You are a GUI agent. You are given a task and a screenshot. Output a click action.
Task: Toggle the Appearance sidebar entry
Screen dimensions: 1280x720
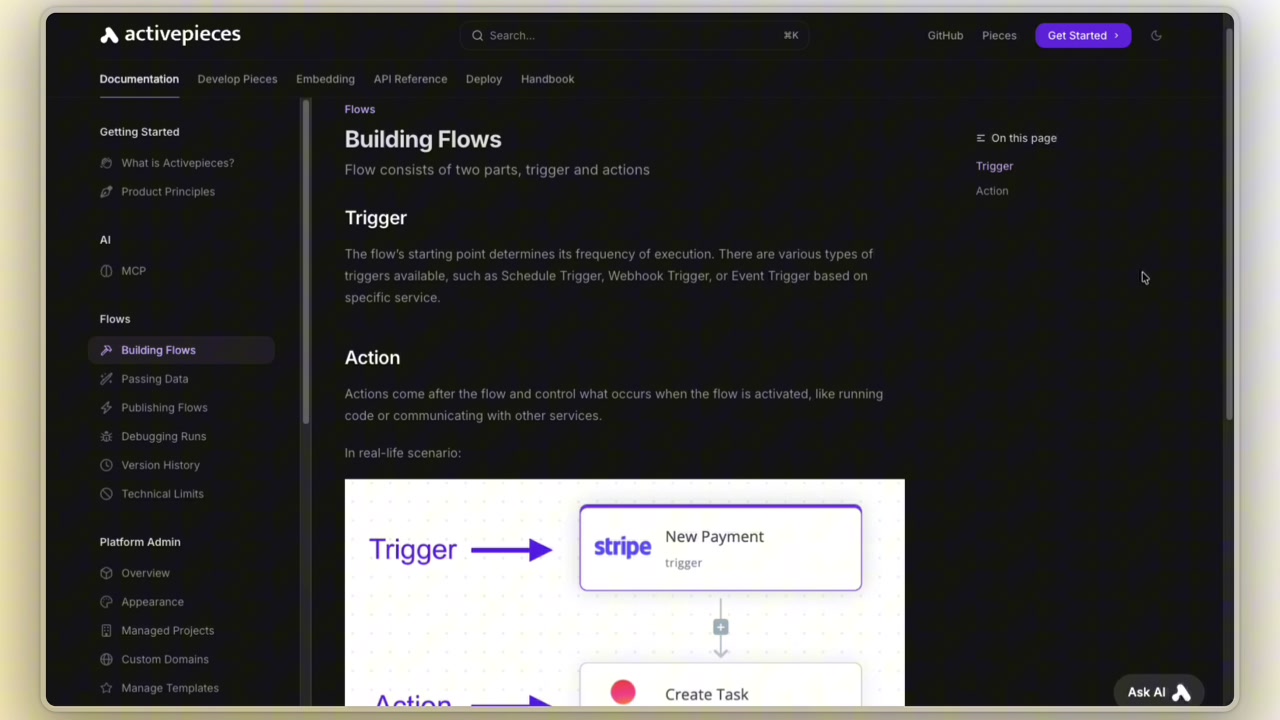pos(152,601)
